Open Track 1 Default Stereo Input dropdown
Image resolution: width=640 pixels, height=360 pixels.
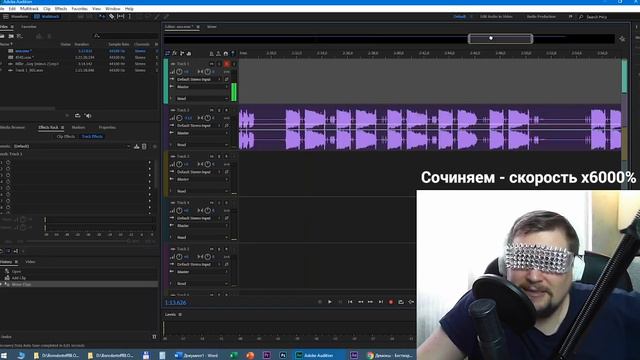tap(199, 79)
